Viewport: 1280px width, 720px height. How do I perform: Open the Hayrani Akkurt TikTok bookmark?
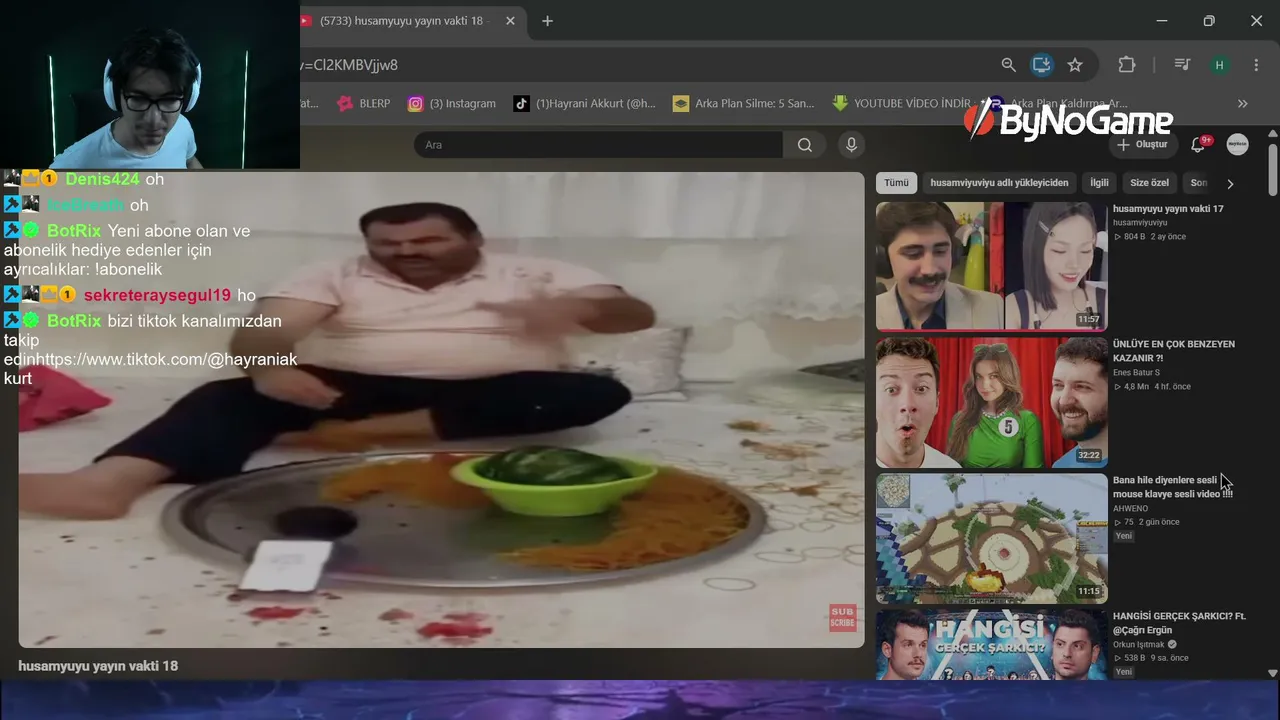(x=585, y=103)
